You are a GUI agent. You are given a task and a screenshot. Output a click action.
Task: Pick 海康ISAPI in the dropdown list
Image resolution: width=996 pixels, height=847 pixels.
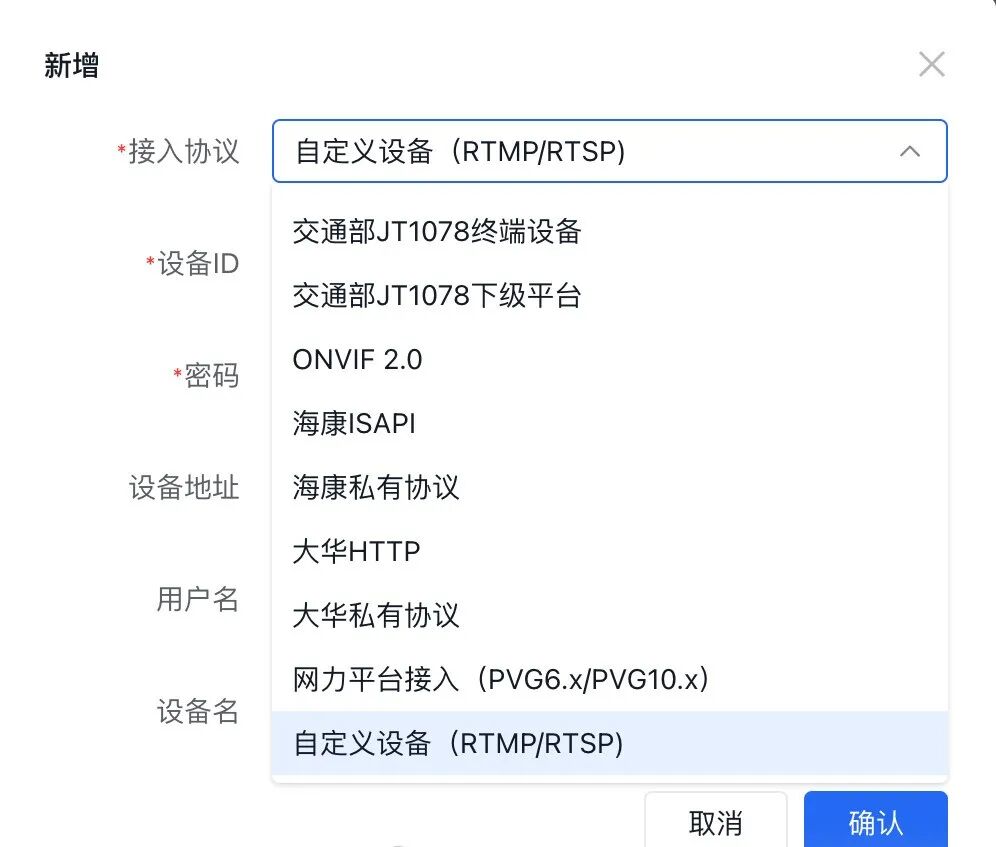(x=354, y=424)
